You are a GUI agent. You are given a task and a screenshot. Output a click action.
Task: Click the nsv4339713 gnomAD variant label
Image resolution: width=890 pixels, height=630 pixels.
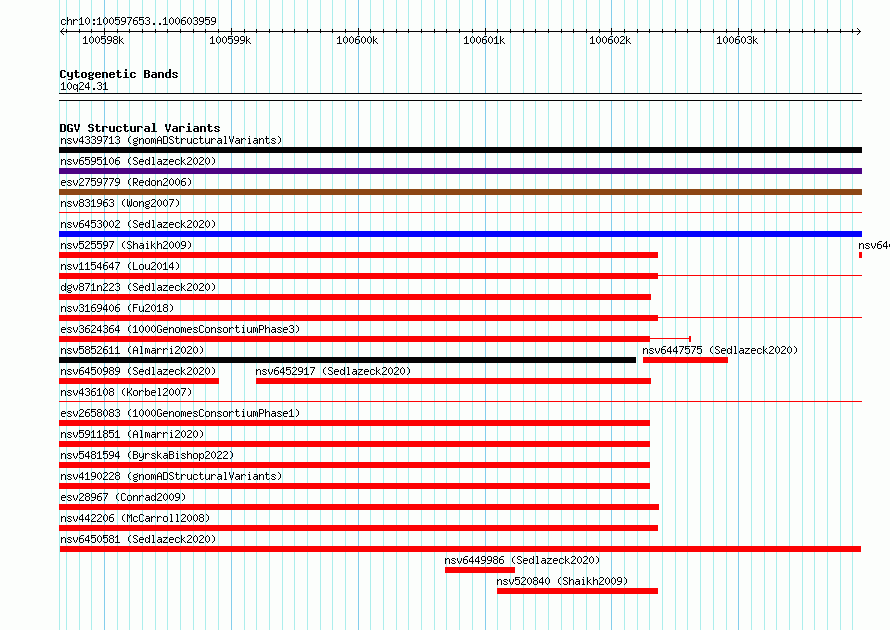(171, 140)
